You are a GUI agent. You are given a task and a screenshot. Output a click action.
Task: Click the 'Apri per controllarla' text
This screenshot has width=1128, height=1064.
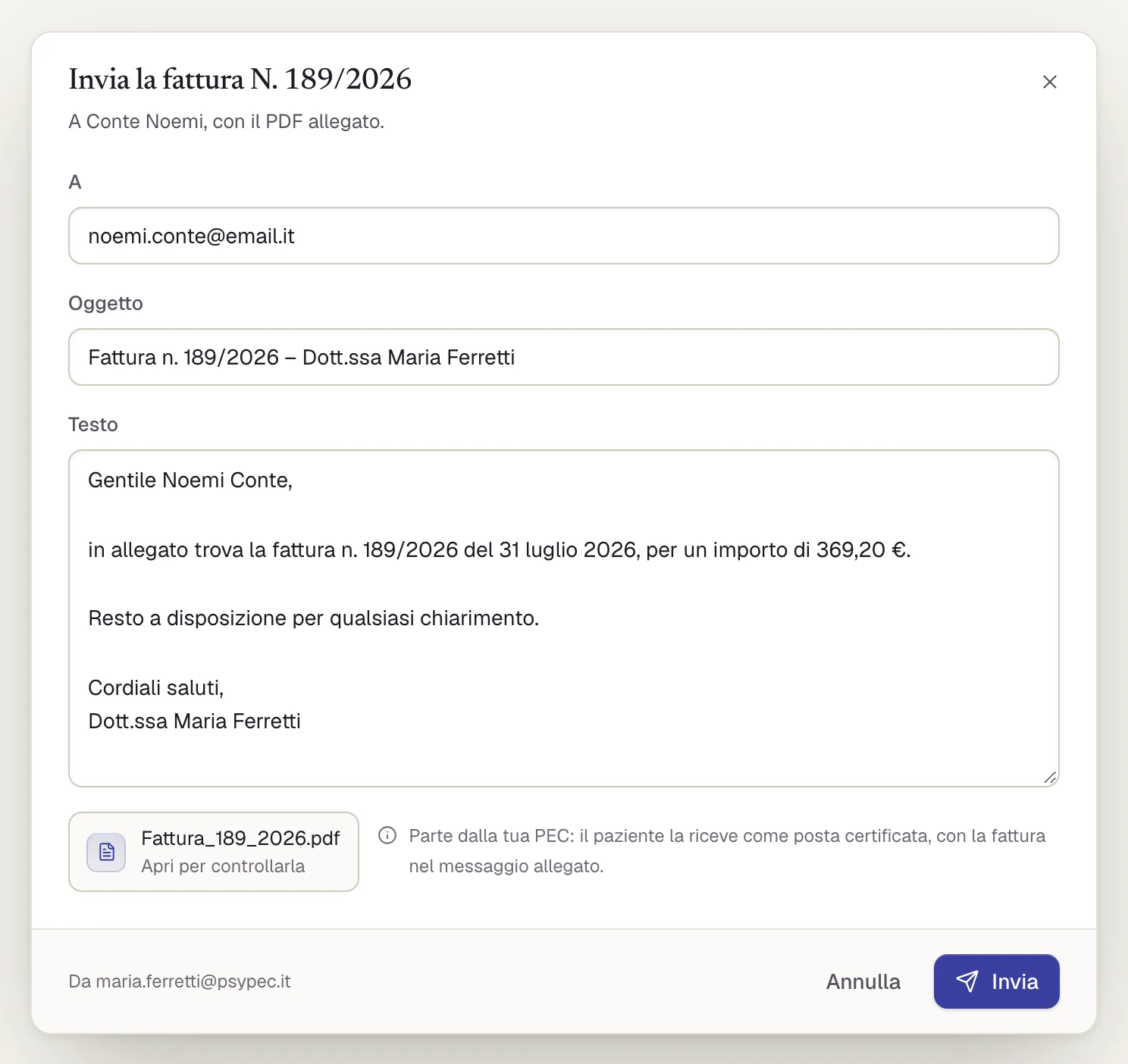pos(223,866)
